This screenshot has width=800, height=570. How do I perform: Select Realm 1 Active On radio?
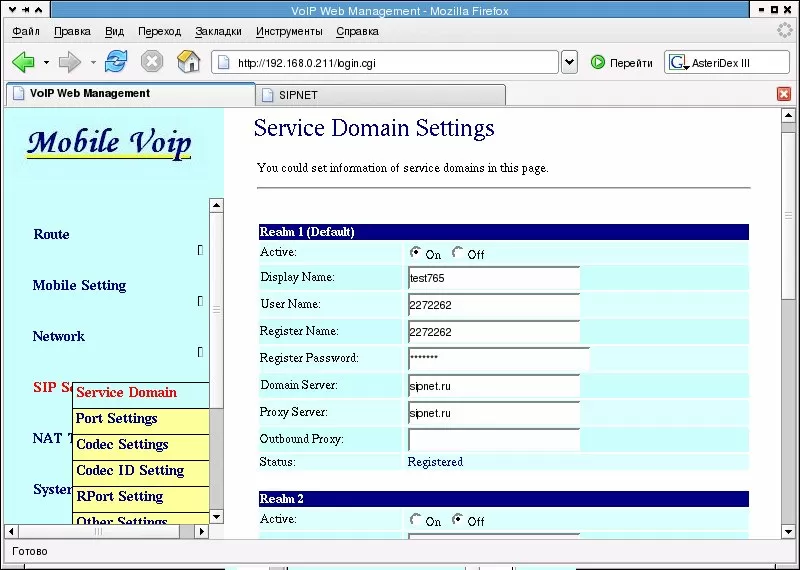(x=416, y=253)
